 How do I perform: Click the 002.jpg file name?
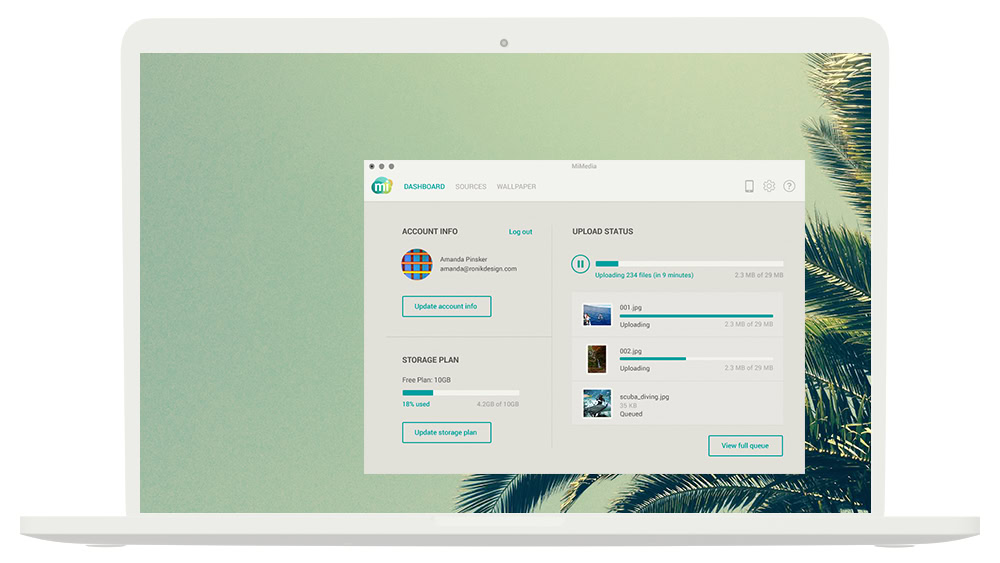(631, 351)
